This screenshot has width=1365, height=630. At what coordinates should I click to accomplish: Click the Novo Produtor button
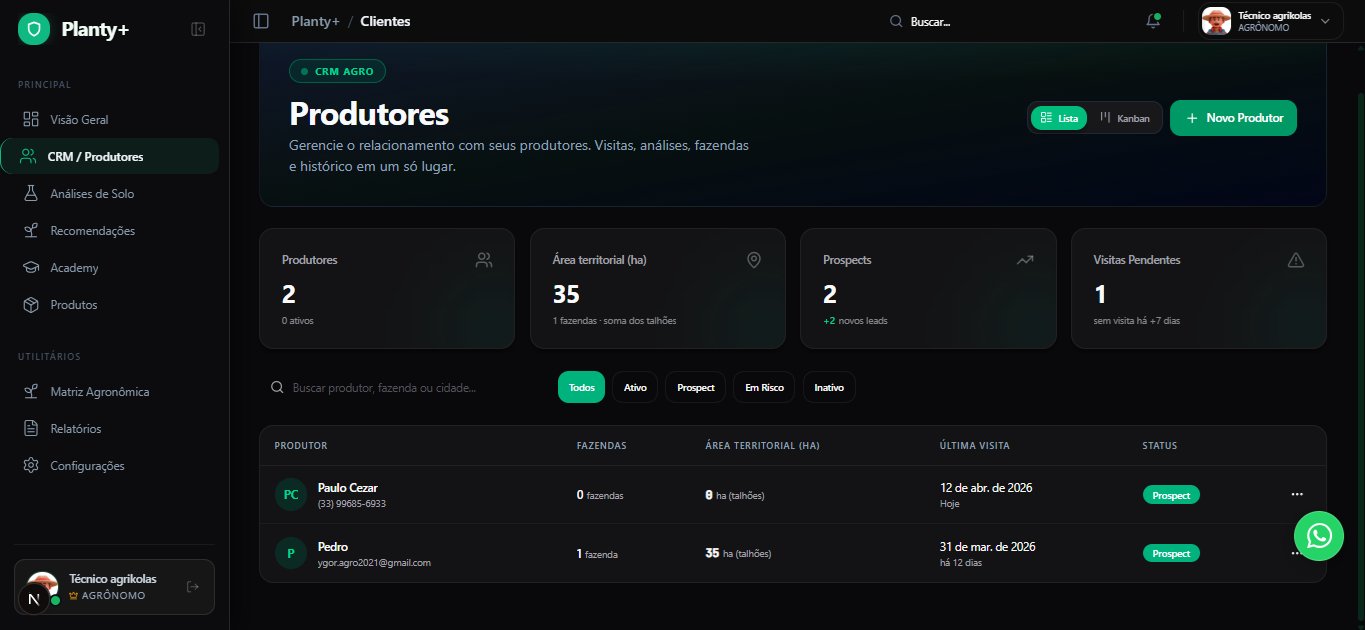pos(1233,118)
